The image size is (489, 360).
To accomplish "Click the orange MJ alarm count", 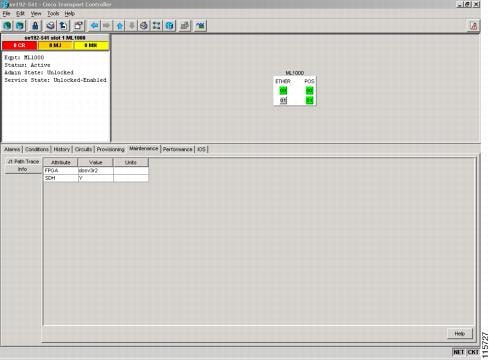I will point(55,45).
